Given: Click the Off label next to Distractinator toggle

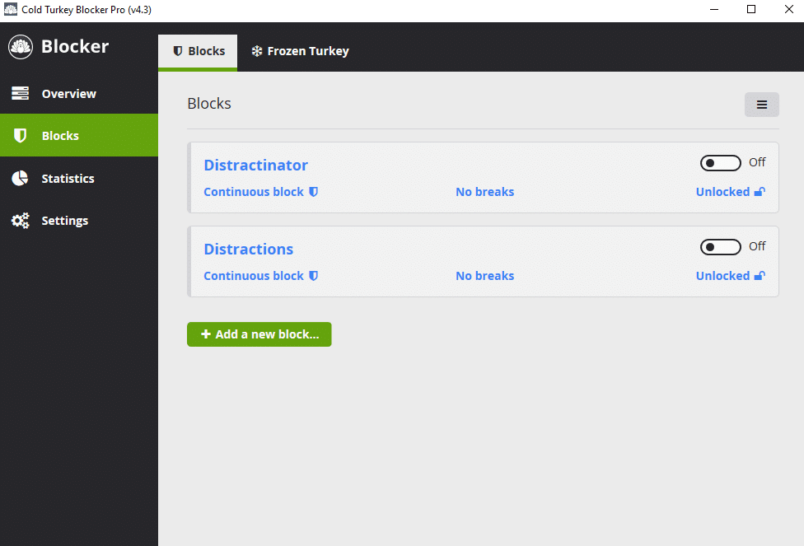Looking at the screenshot, I should (757, 163).
